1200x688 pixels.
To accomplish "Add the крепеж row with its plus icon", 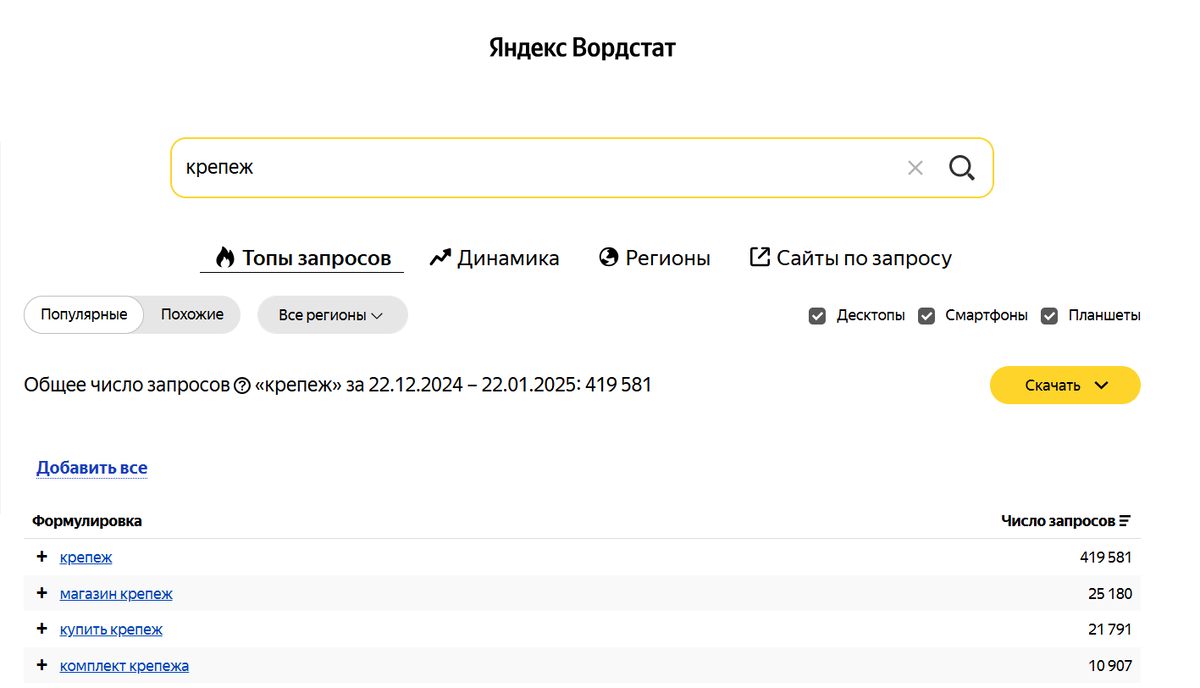I will pos(42,557).
